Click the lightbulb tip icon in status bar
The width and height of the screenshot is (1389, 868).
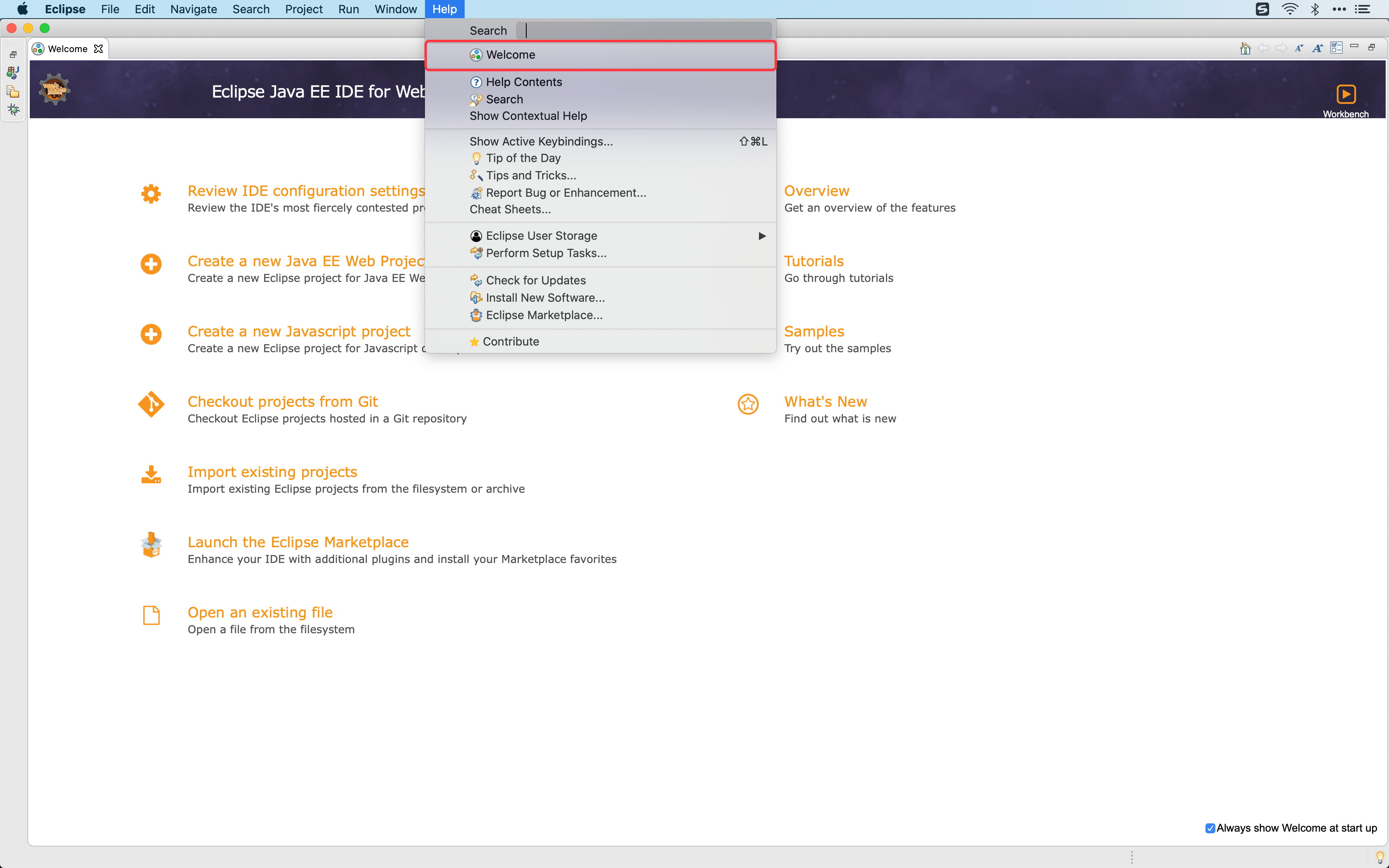(1380, 858)
